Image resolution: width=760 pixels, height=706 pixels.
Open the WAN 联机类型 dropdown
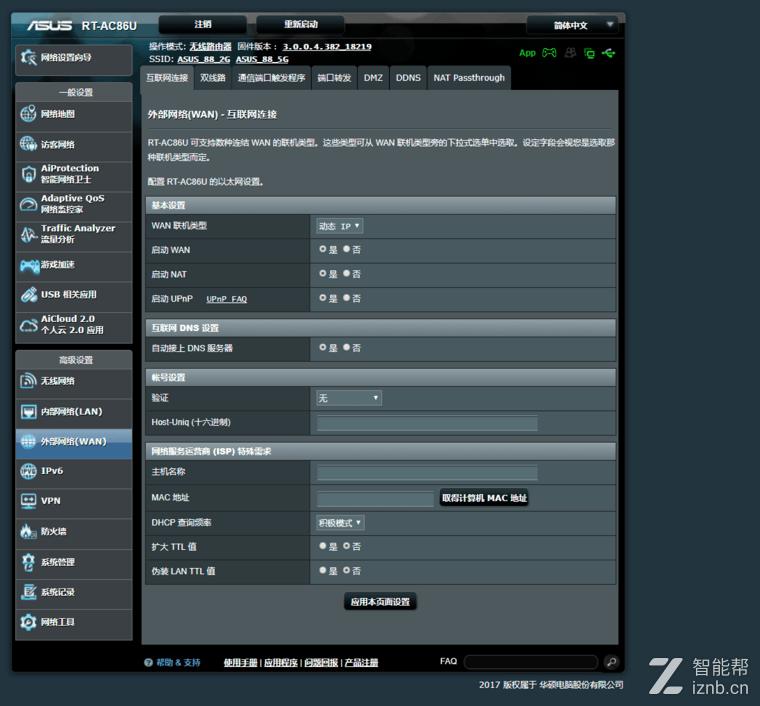[340, 226]
